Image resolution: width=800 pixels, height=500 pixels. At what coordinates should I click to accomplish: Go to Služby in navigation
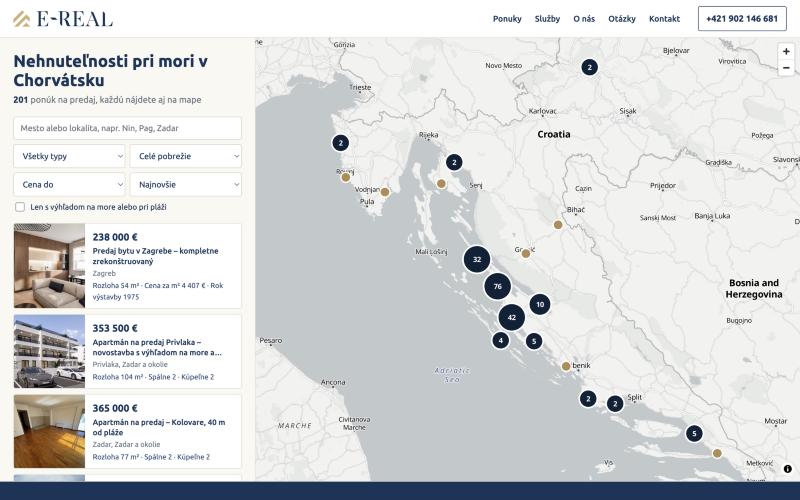(547, 19)
